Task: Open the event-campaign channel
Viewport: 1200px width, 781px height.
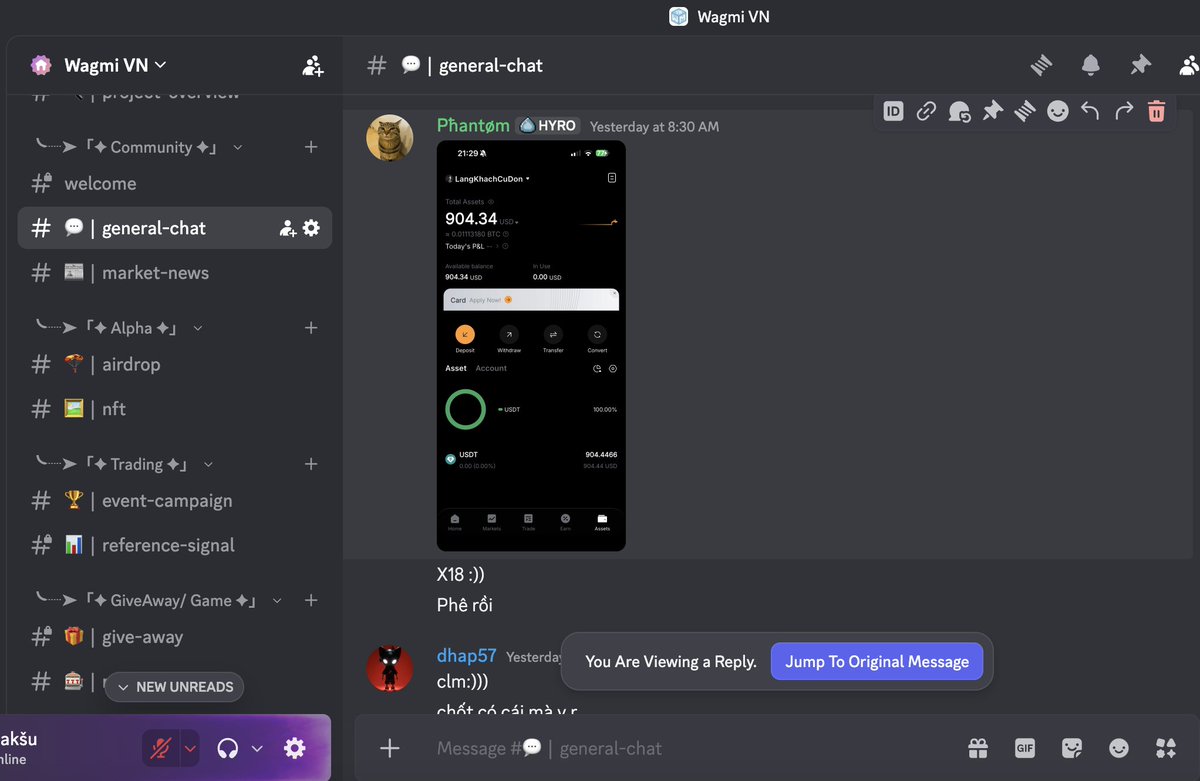Action: click(175, 500)
